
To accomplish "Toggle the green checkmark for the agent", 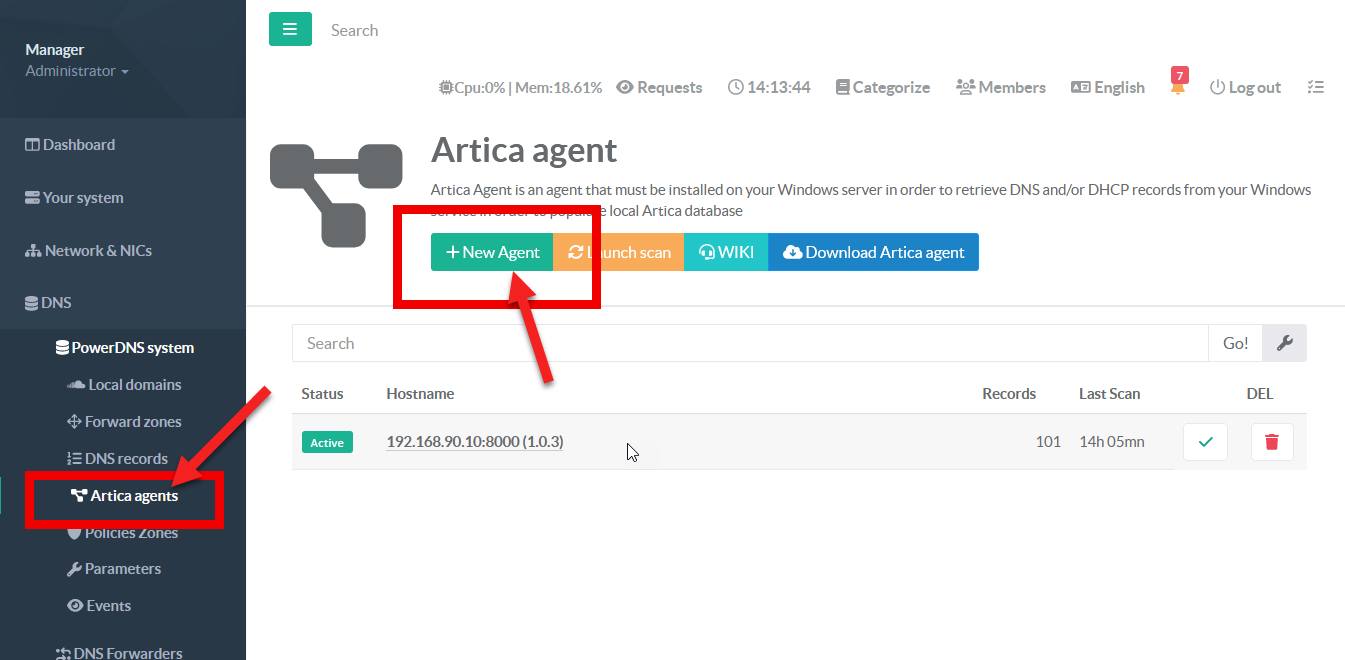I will point(1205,442).
